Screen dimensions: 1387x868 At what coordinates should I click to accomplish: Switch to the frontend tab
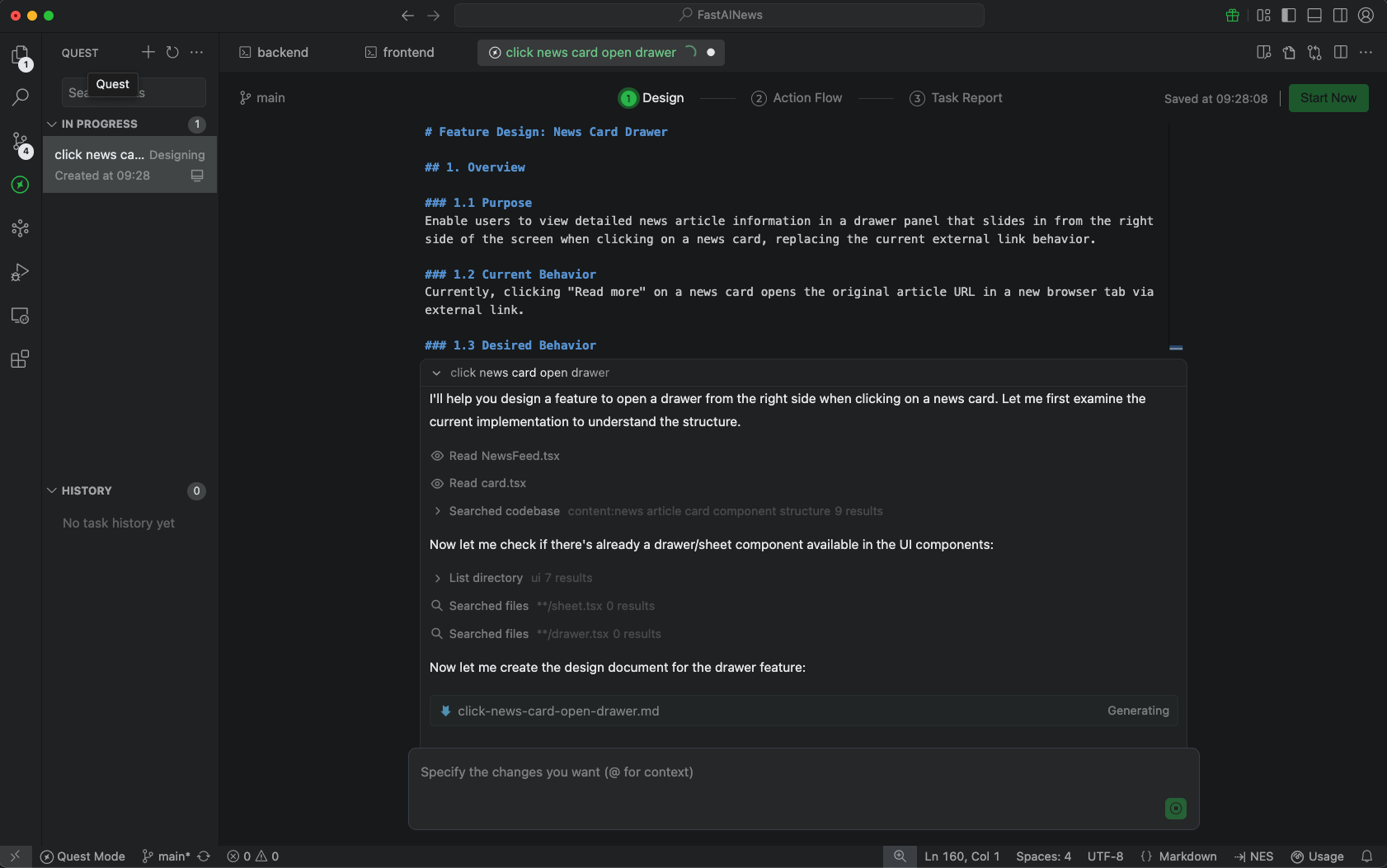pos(399,52)
